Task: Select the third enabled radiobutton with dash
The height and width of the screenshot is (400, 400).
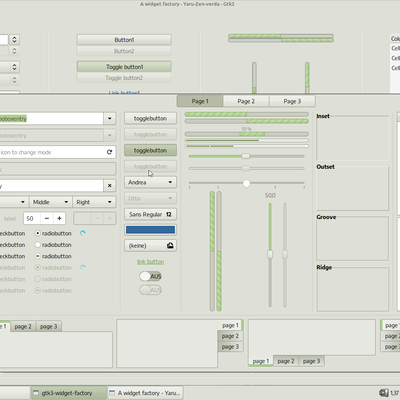Action: point(38,256)
